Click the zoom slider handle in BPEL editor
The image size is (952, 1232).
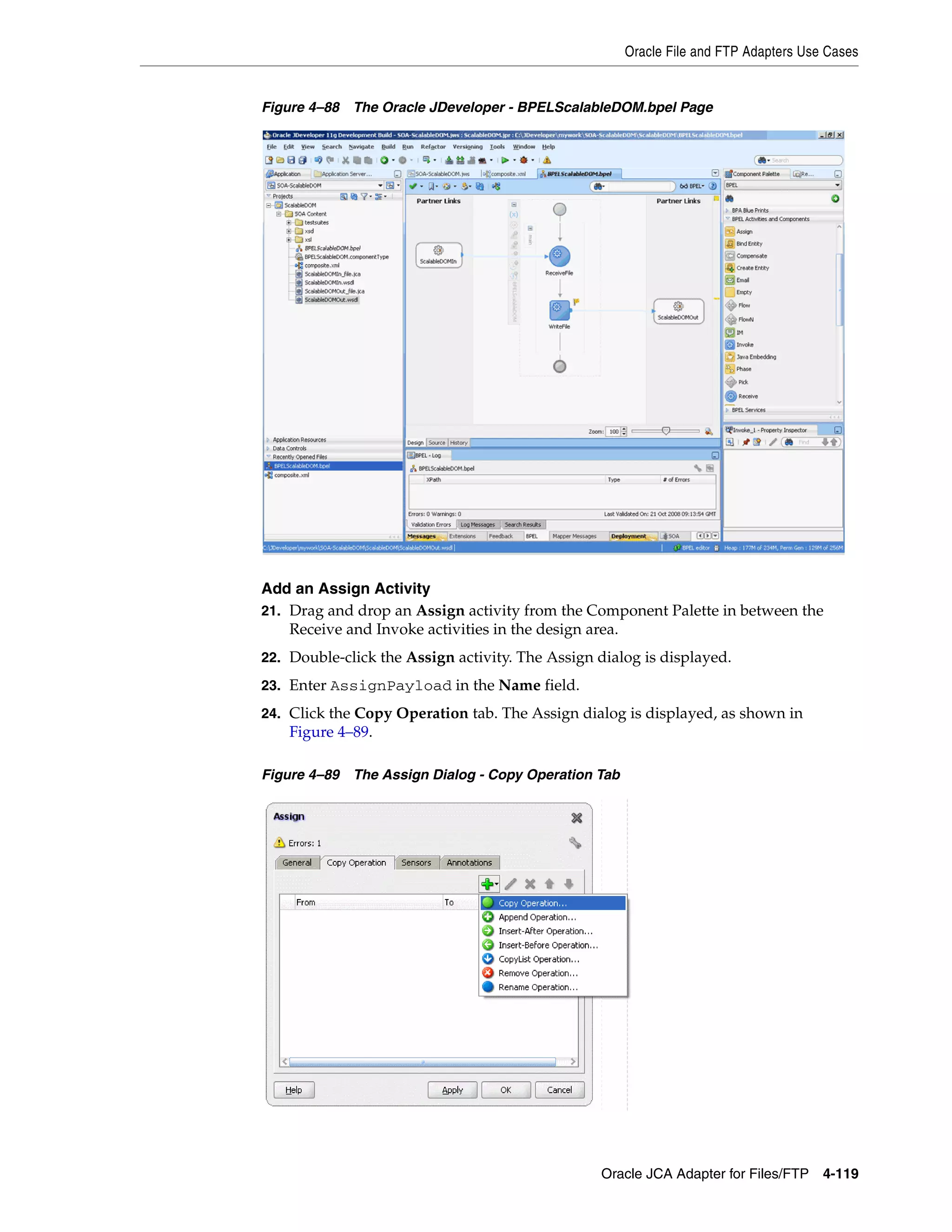point(666,431)
